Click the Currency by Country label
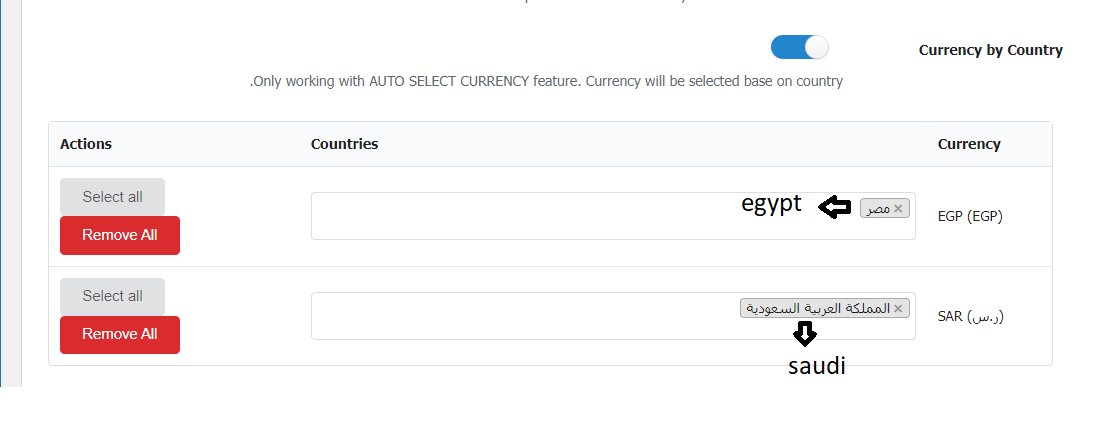 [991, 50]
